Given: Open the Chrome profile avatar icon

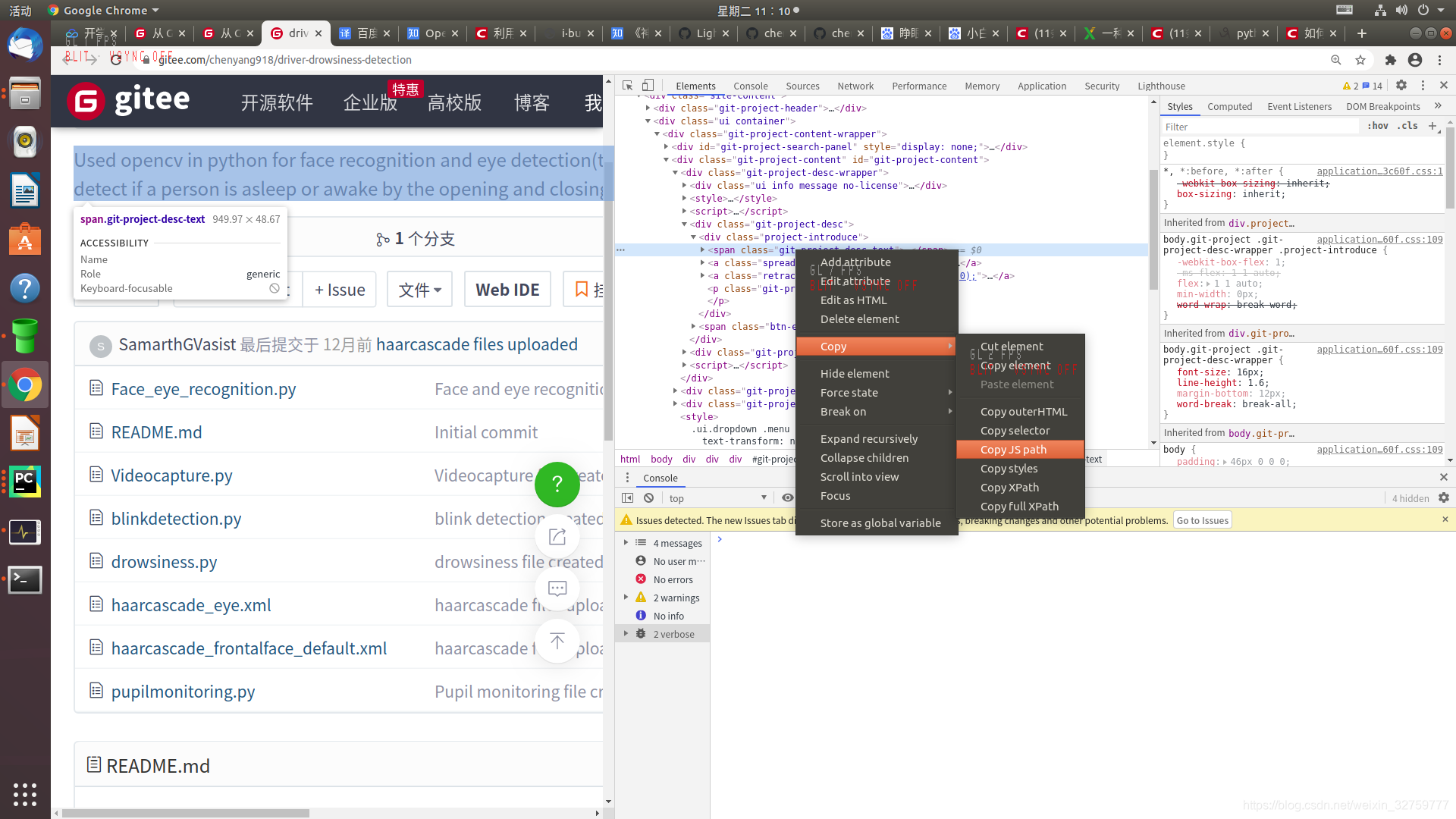Looking at the screenshot, I should [x=1415, y=60].
